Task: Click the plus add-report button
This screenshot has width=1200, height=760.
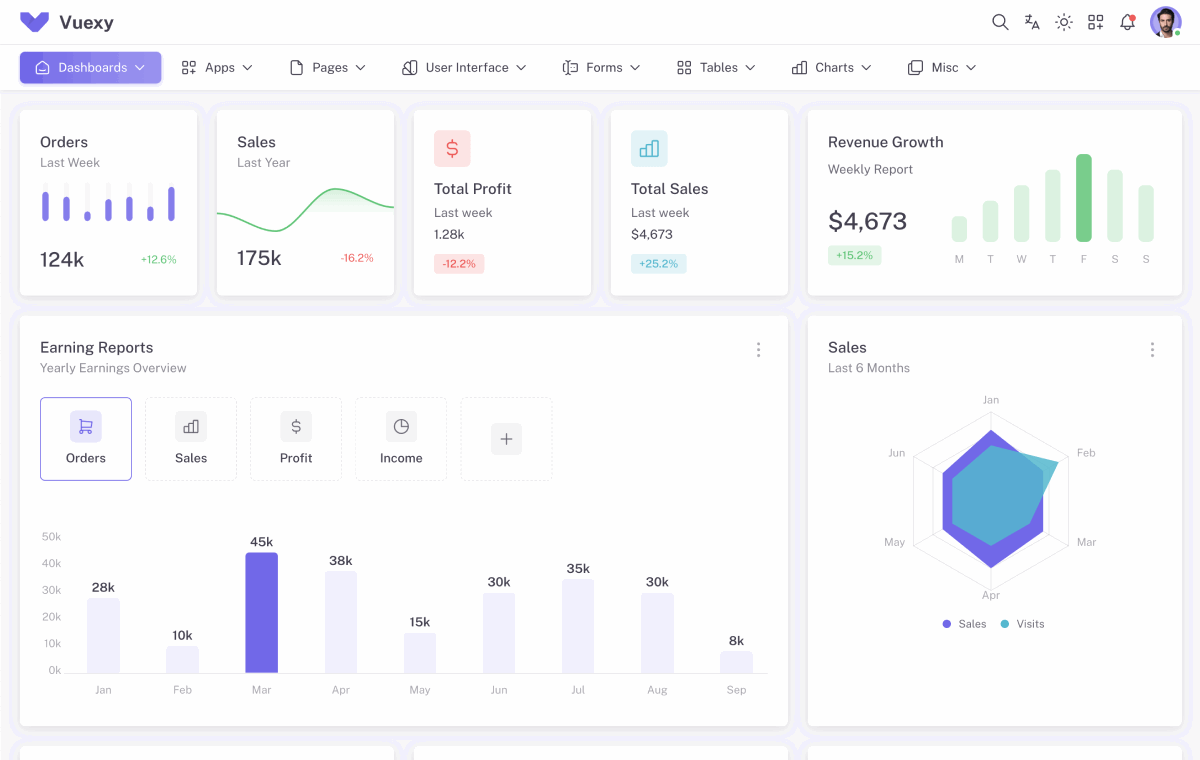Action: tap(506, 439)
